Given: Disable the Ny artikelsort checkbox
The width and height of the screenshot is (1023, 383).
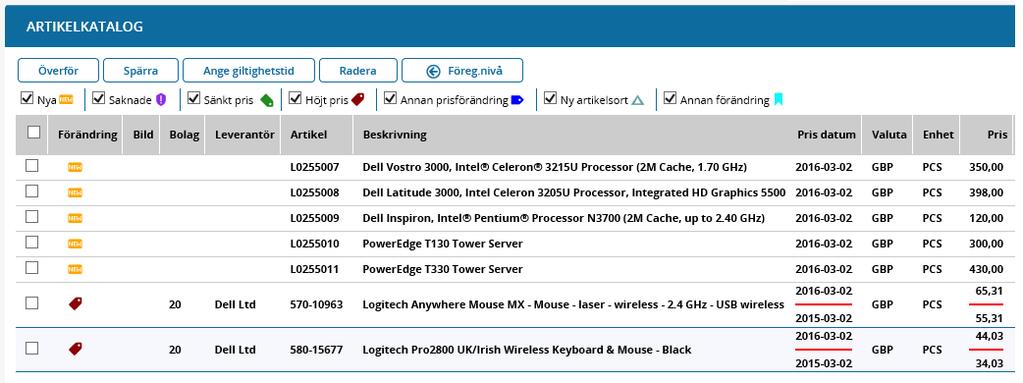Looking at the screenshot, I should (550, 99).
